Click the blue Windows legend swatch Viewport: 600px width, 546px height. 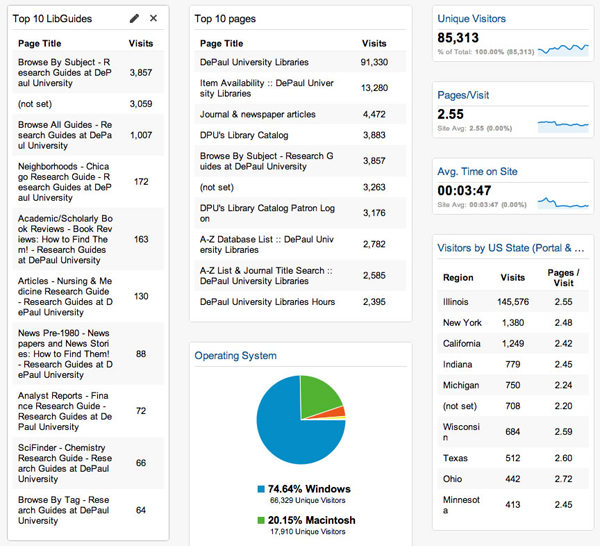[x=259, y=488]
